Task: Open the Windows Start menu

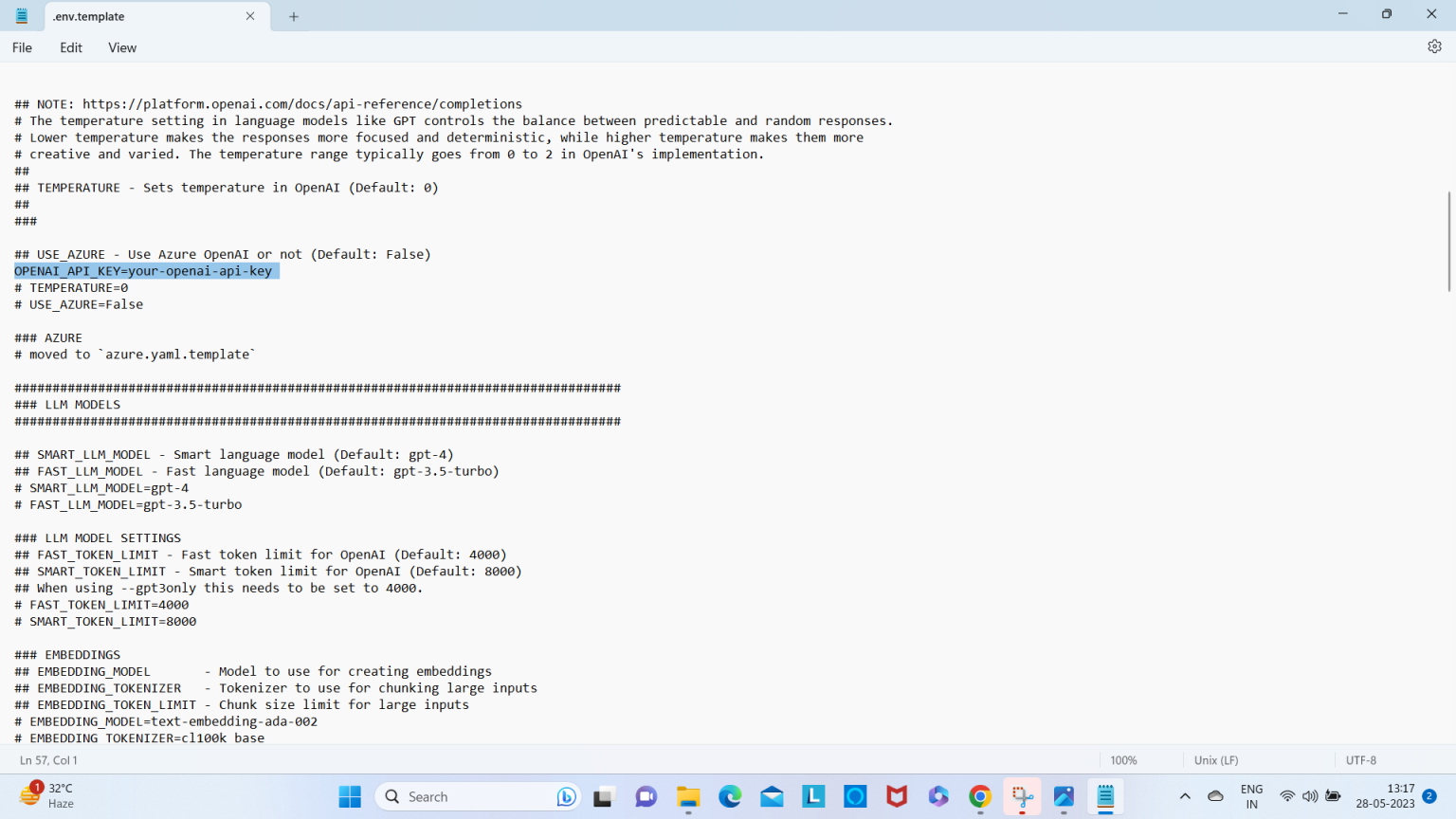Action: tap(350, 797)
